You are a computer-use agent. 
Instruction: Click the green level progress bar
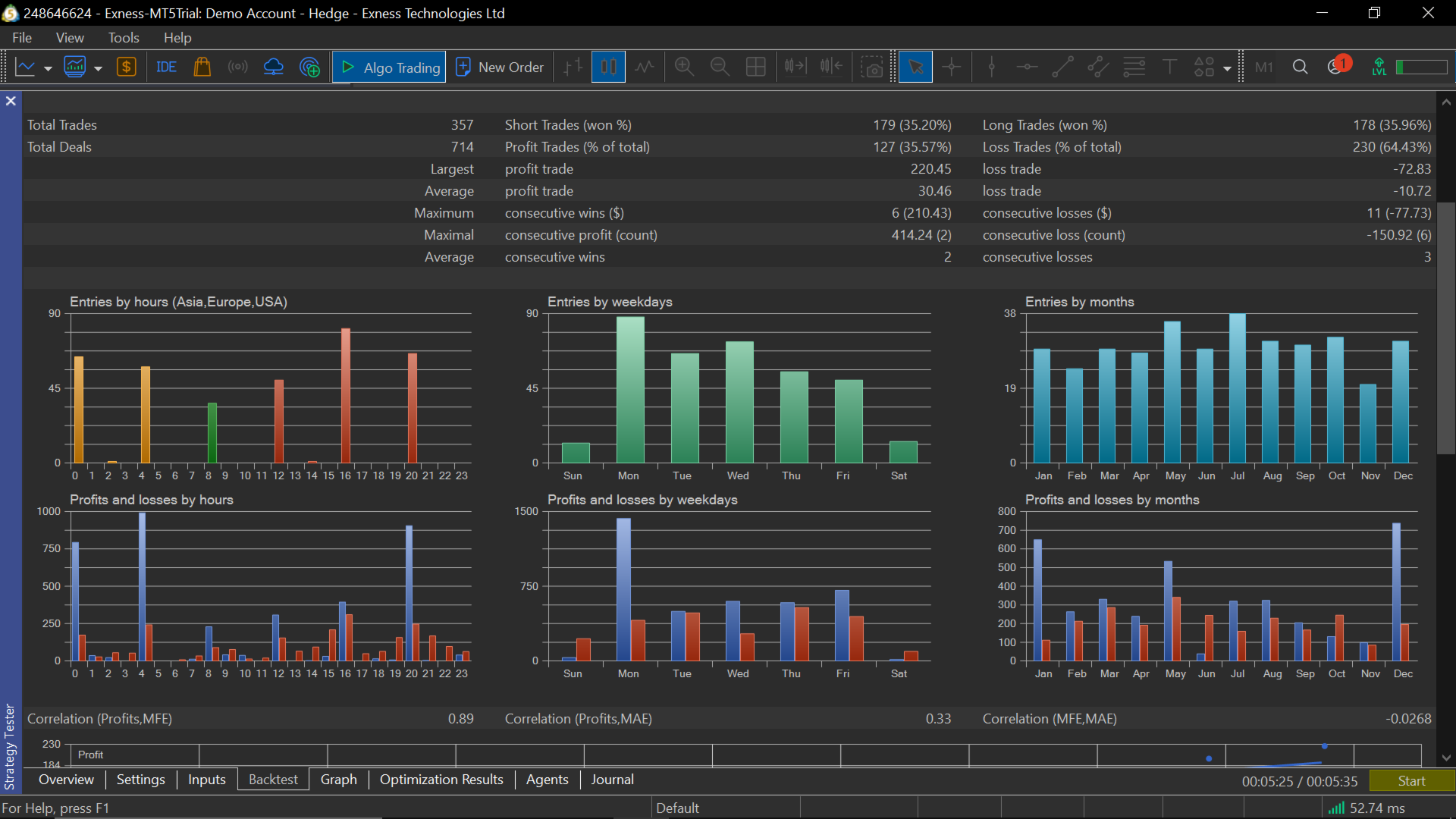pos(1422,67)
